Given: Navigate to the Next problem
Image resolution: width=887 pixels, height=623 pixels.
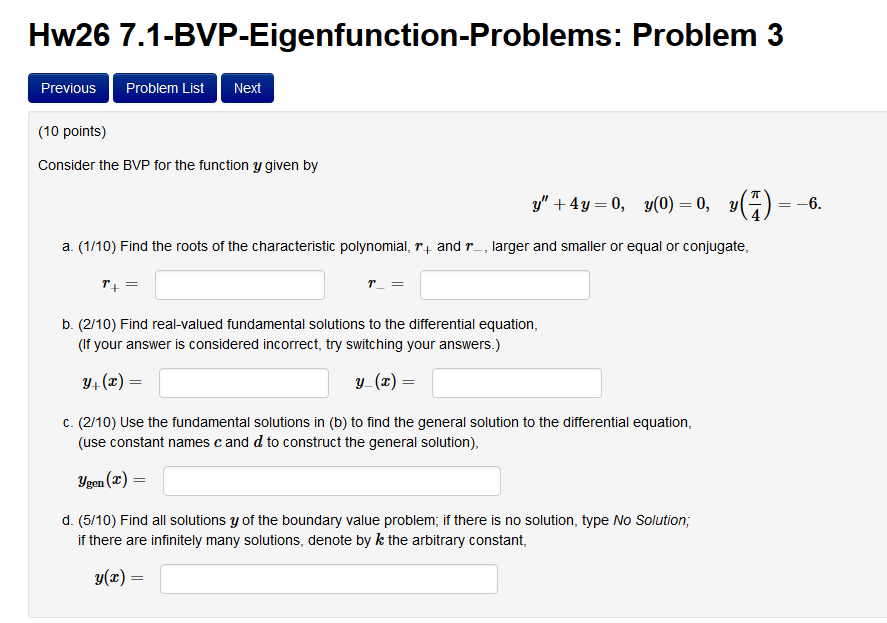Looking at the screenshot, I should coord(246,88).
